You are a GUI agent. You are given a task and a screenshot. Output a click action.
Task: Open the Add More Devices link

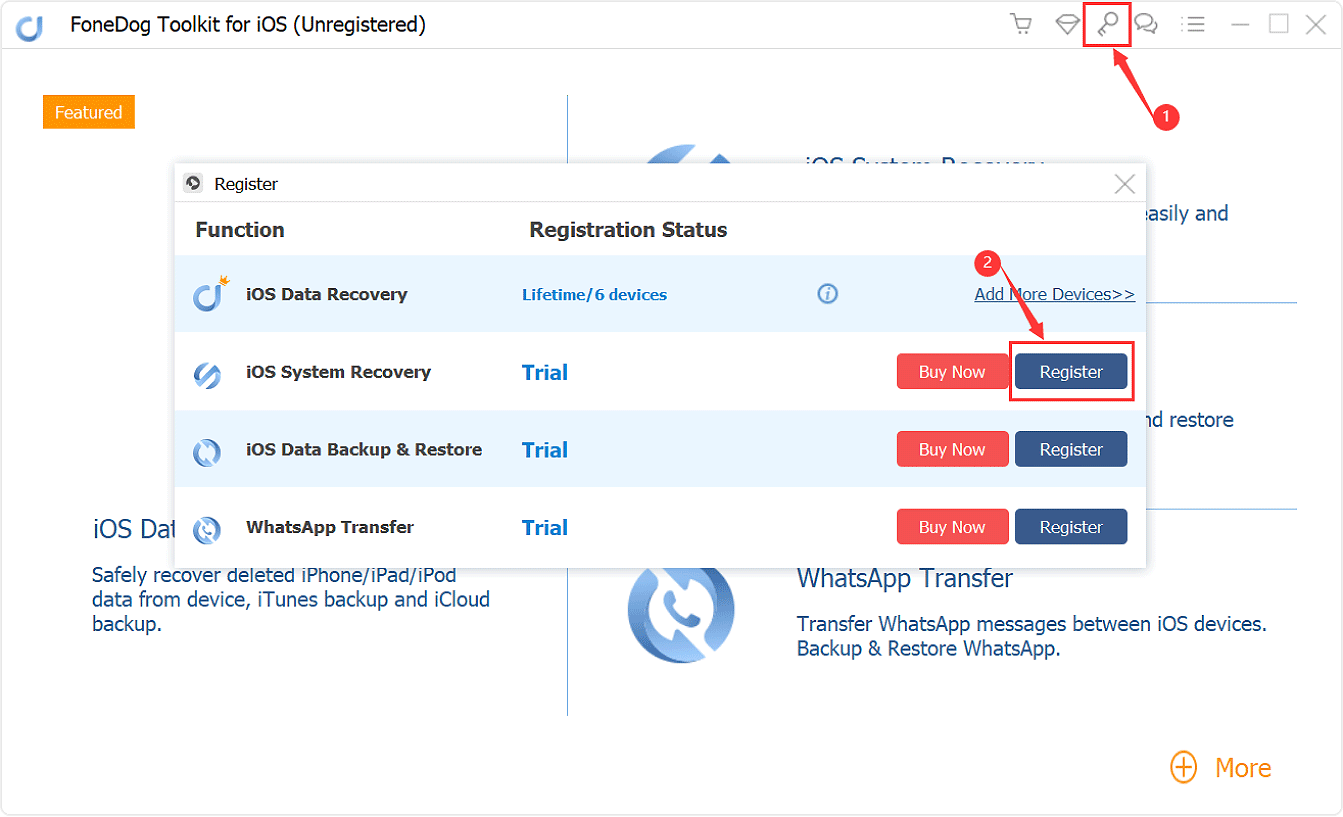point(1055,294)
